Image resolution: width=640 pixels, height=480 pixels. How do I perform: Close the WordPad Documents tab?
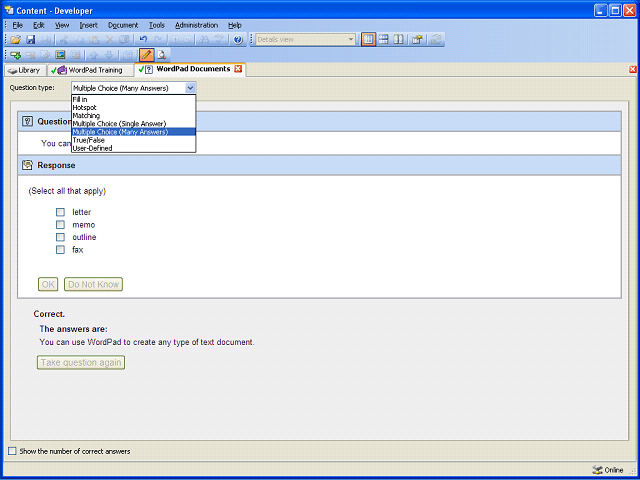238,69
